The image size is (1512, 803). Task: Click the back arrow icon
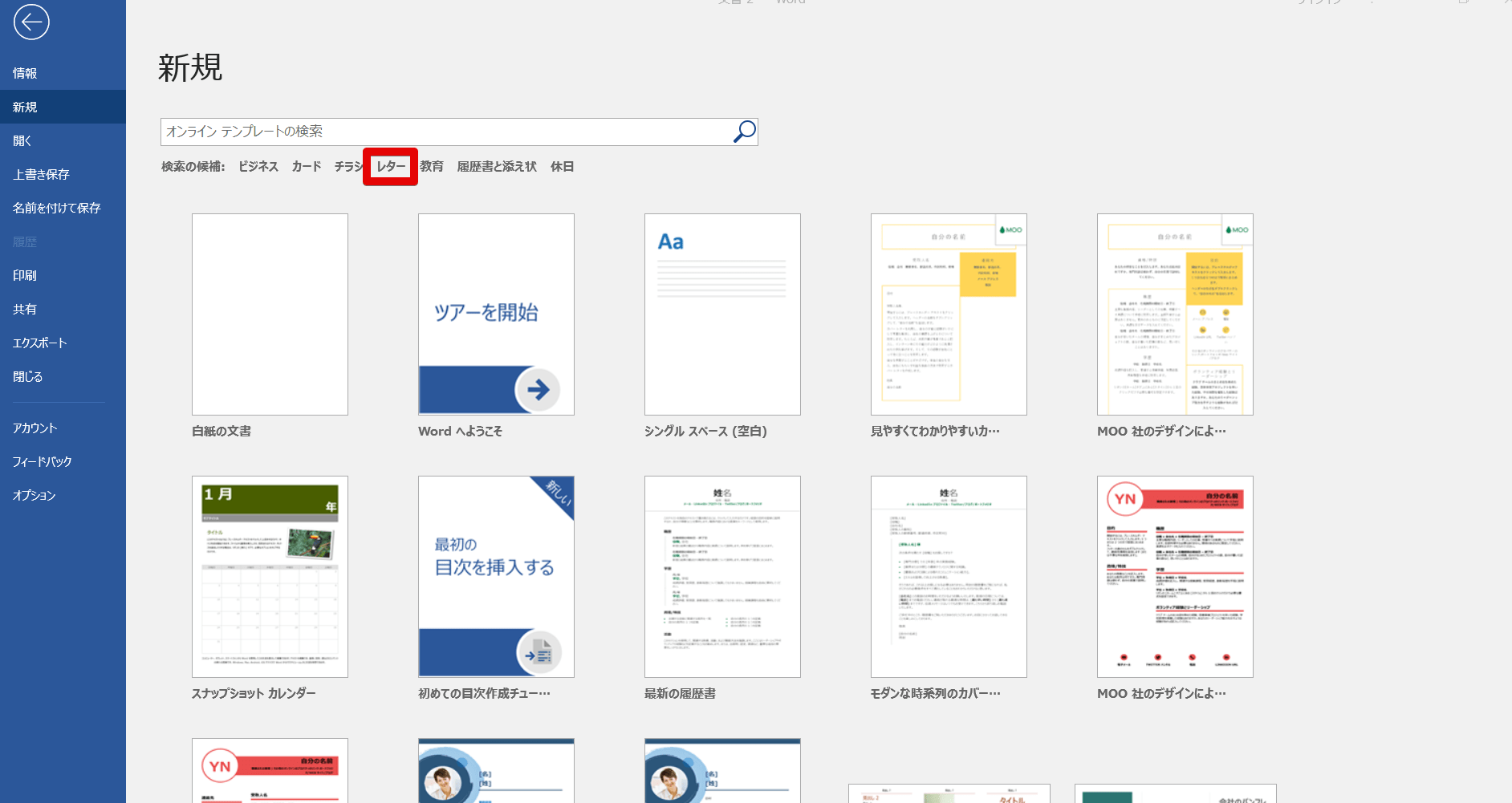pyautogui.click(x=31, y=22)
